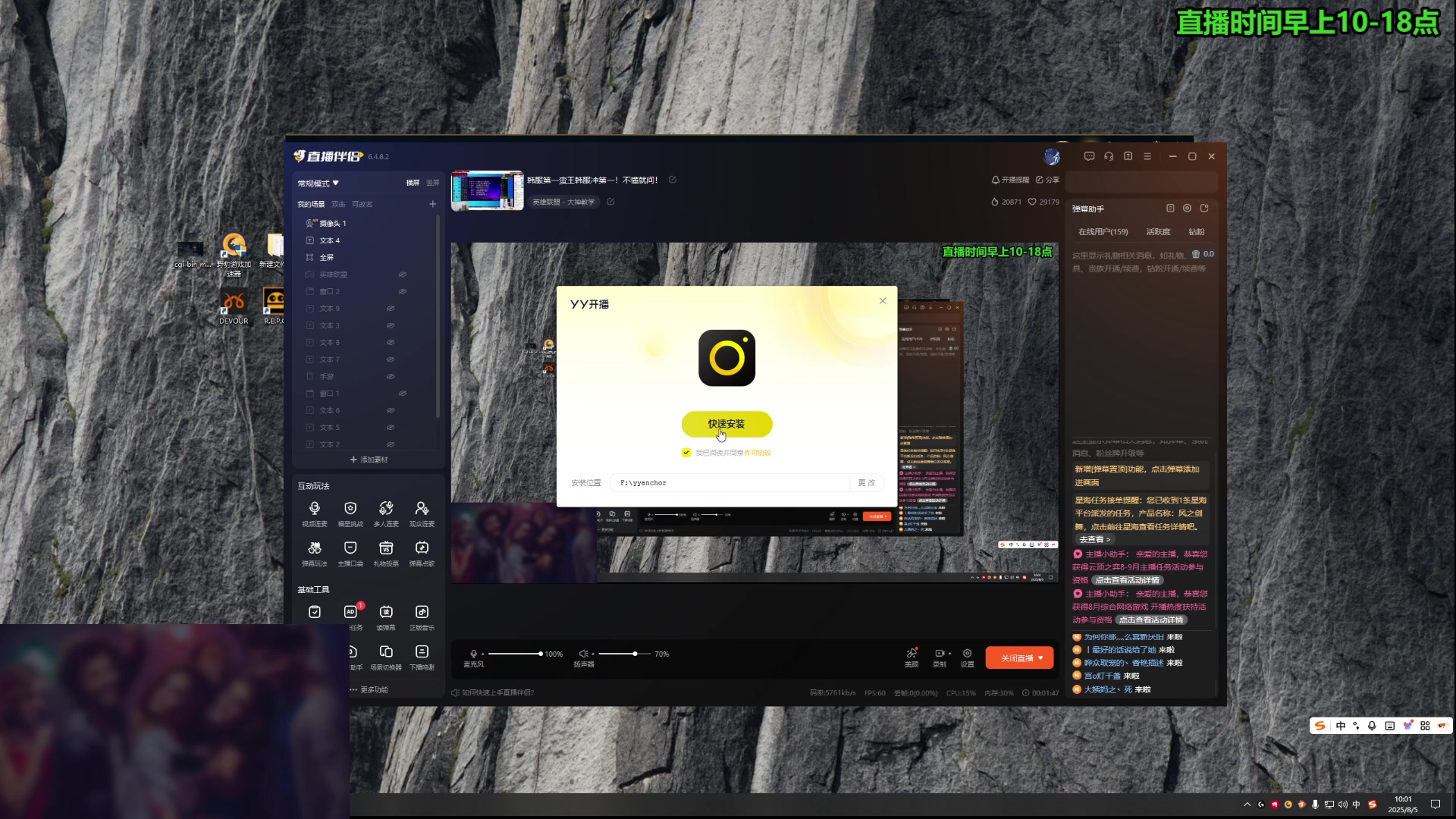Click the user avatar in title bar

(1052, 156)
